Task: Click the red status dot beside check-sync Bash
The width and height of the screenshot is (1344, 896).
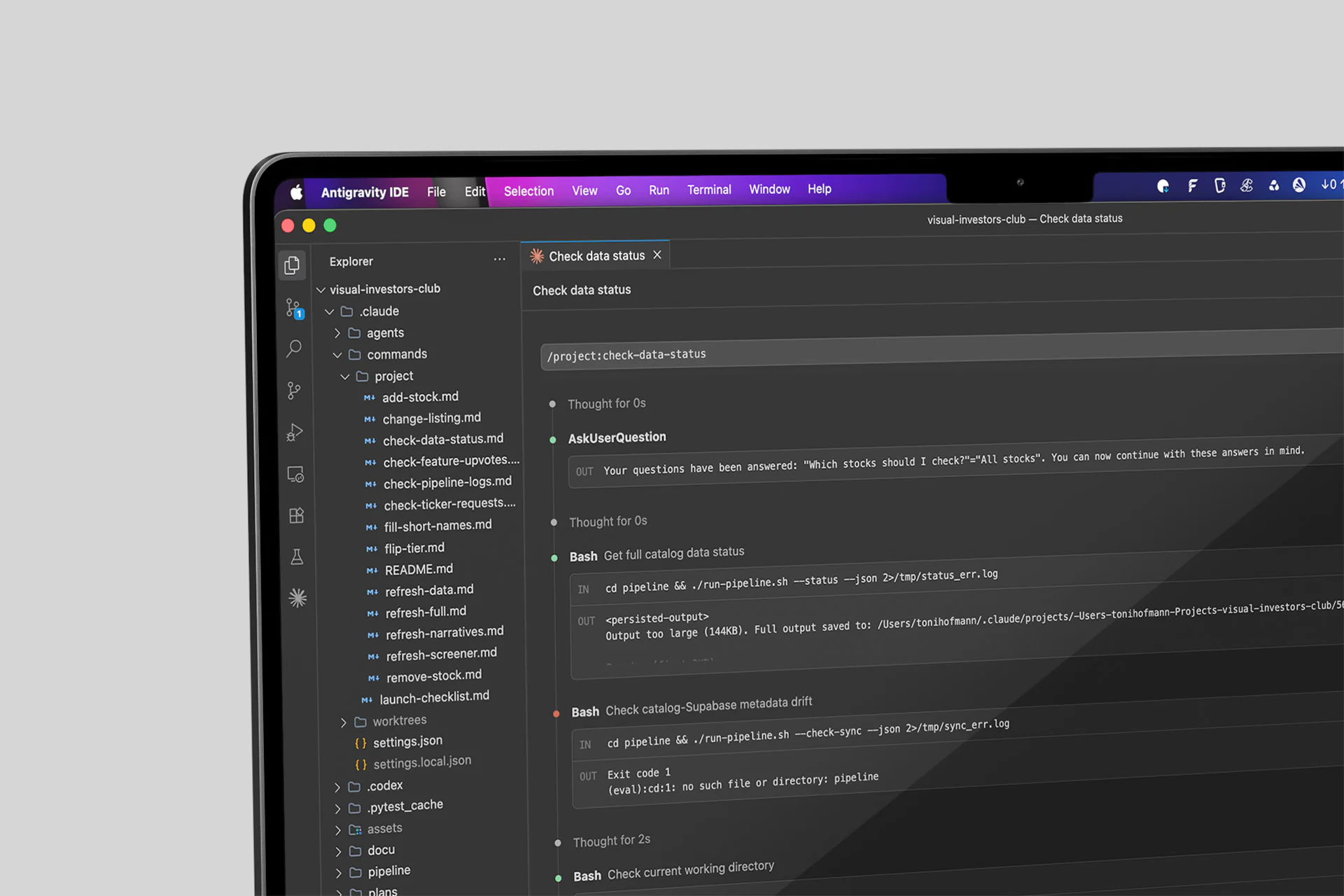Action: pyautogui.click(x=556, y=713)
